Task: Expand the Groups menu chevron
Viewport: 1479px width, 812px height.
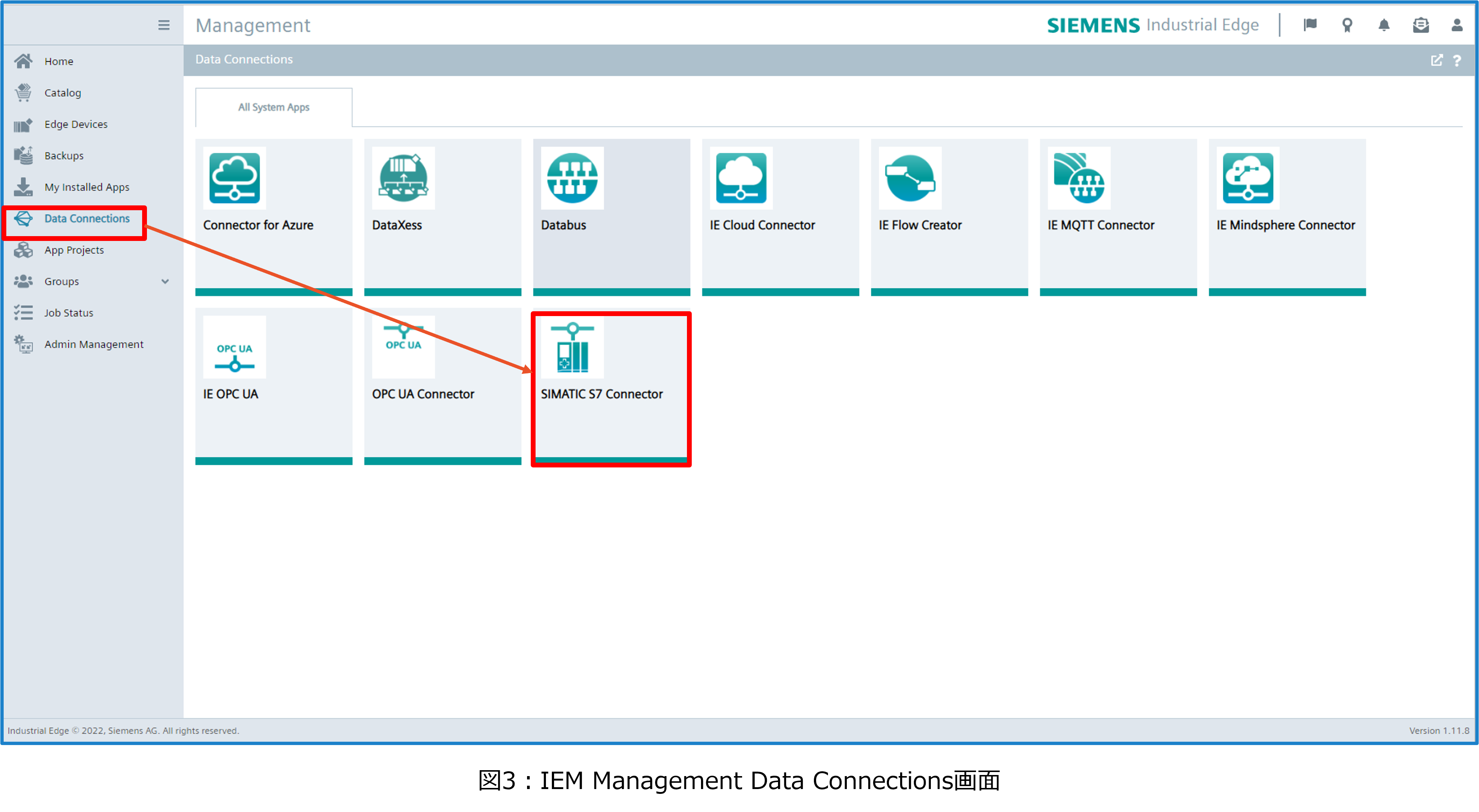Action: point(165,281)
